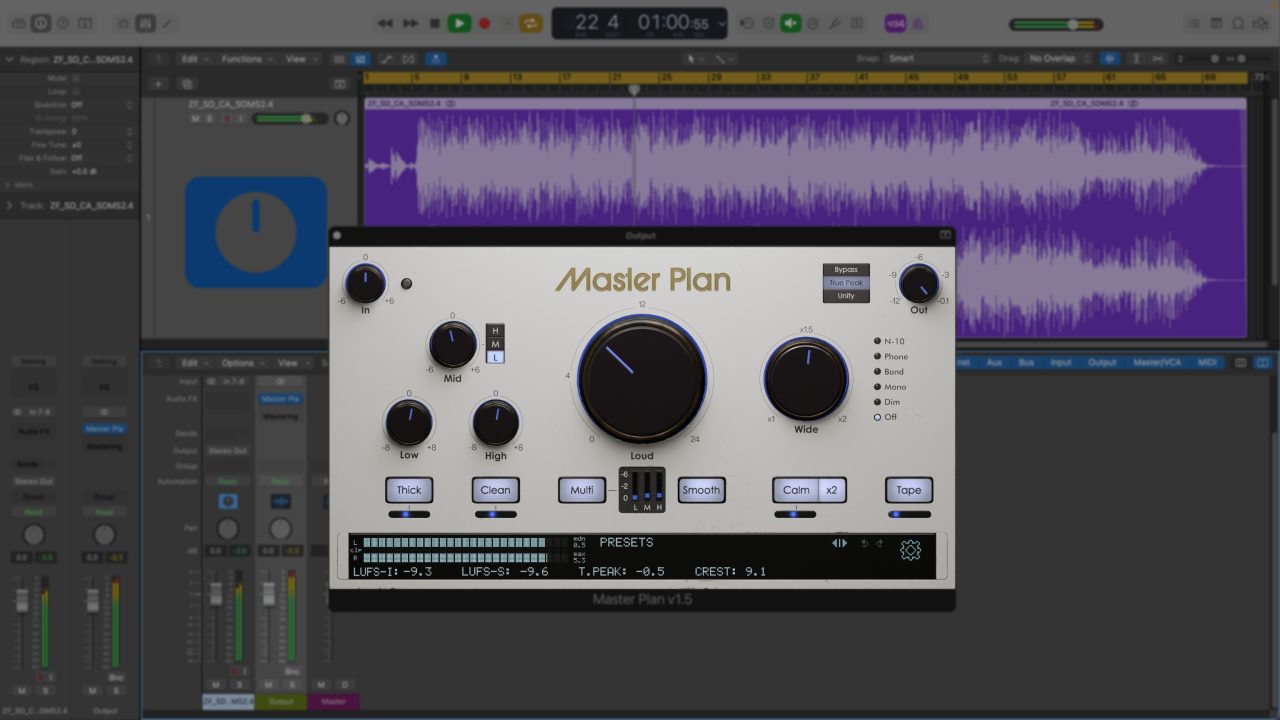This screenshot has width=1280, height=720.
Task: Select the Tape button in Master Plan
Action: click(908, 490)
